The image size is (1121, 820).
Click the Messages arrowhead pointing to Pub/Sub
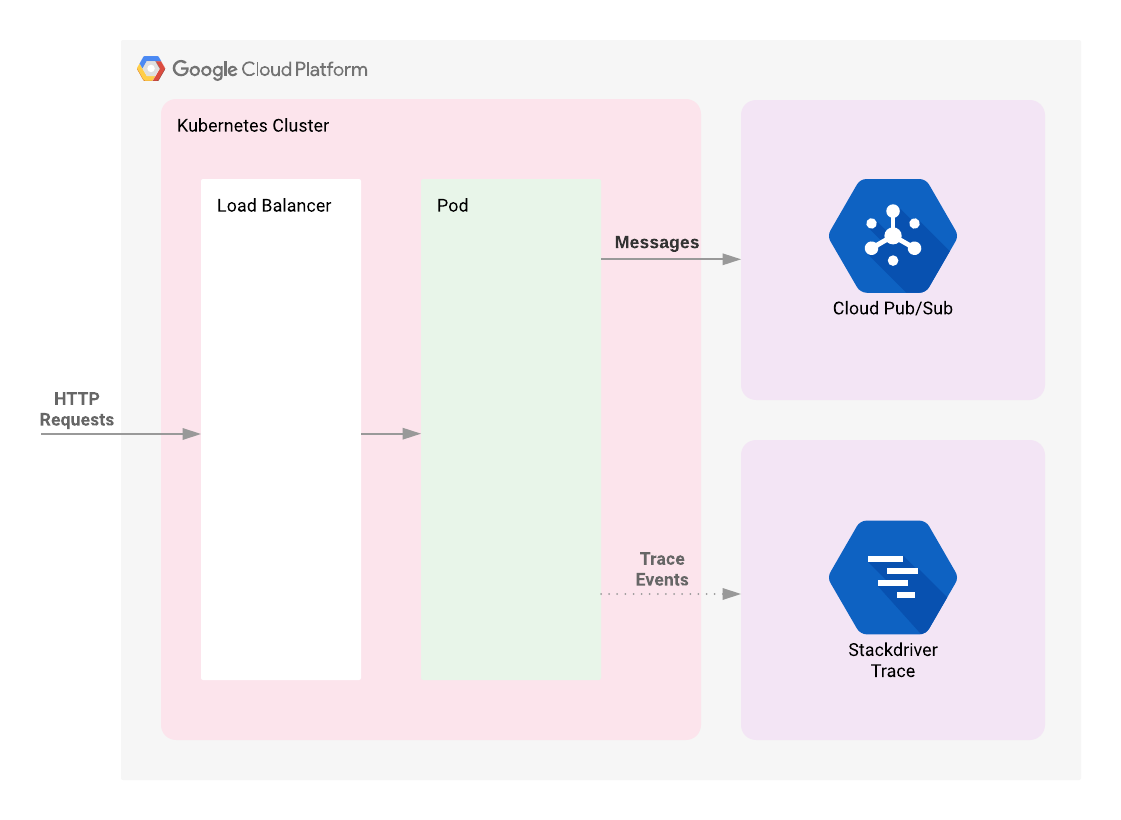point(731,259)
